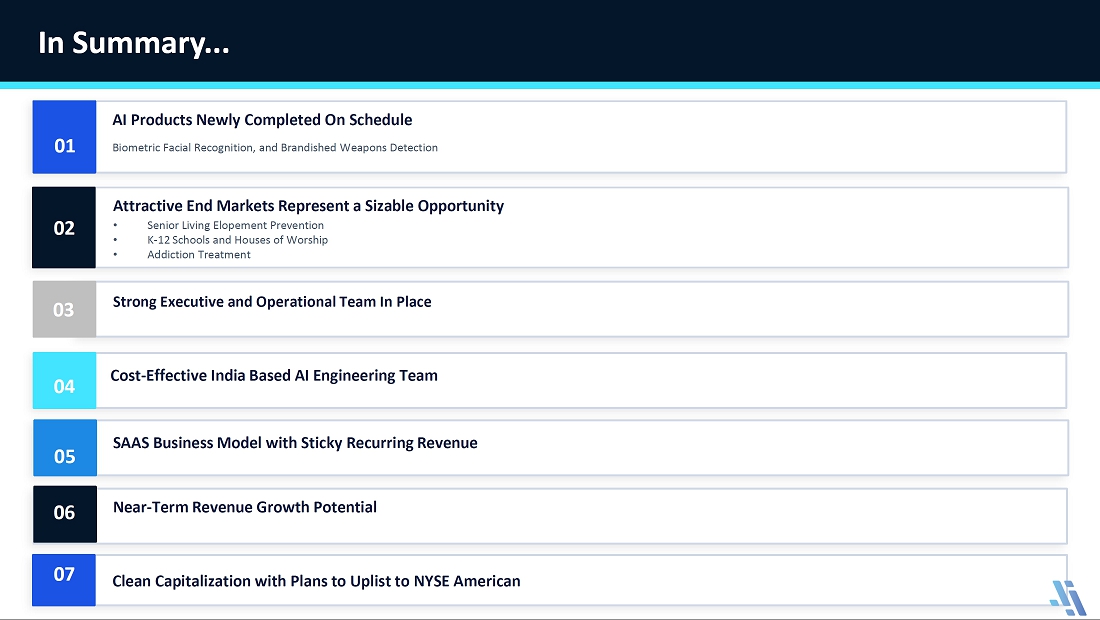Select the dark navy 06 number box

pyautogui.click(x=65, y=514)
